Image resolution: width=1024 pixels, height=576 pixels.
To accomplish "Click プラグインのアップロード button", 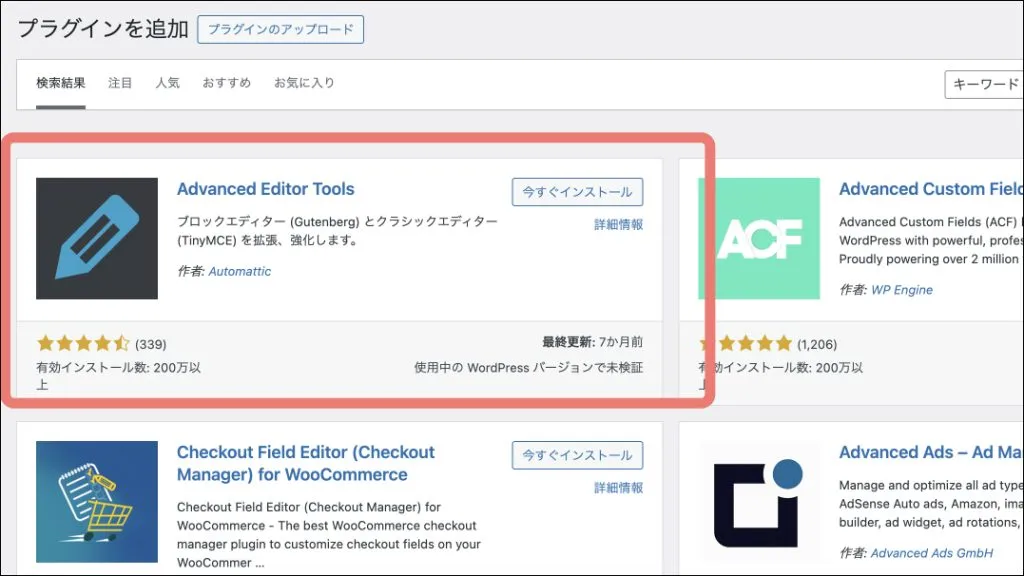I will [280, 29].
